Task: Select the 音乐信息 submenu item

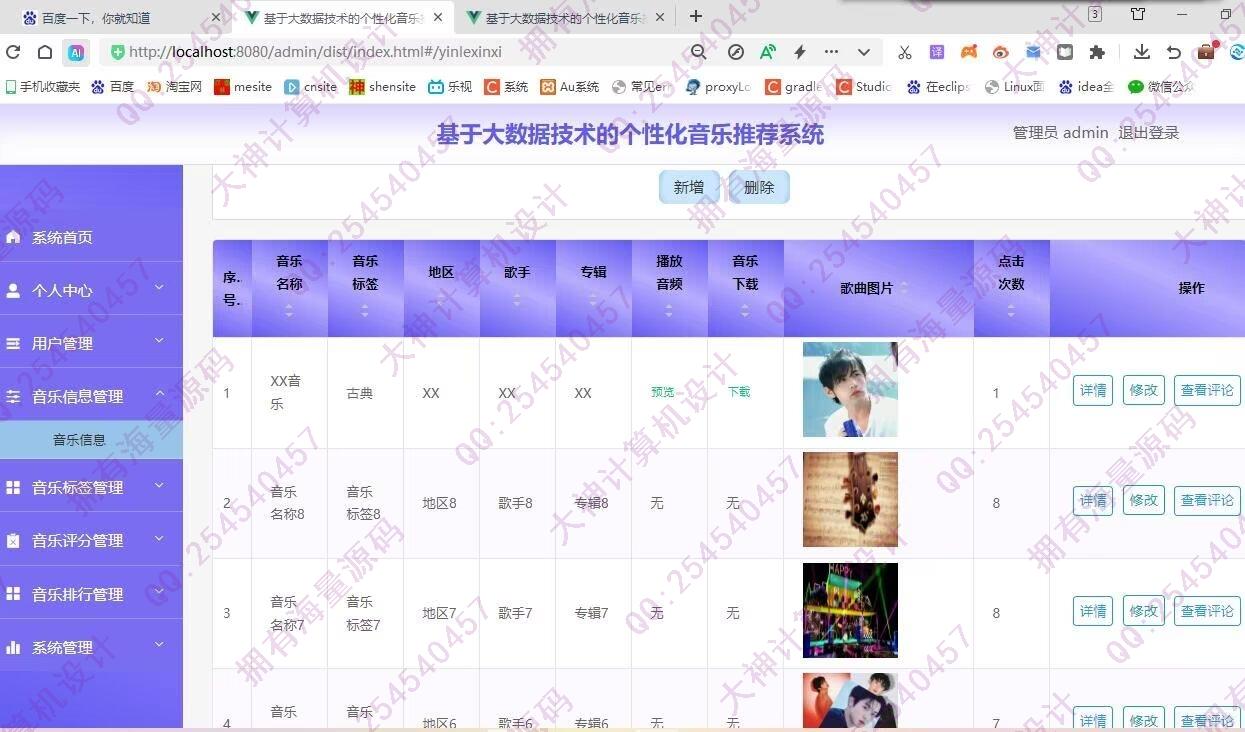Action: tap(91, 440)
